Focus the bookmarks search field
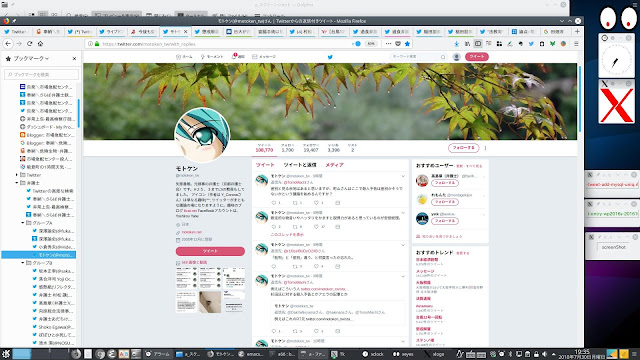 (41, 74)
